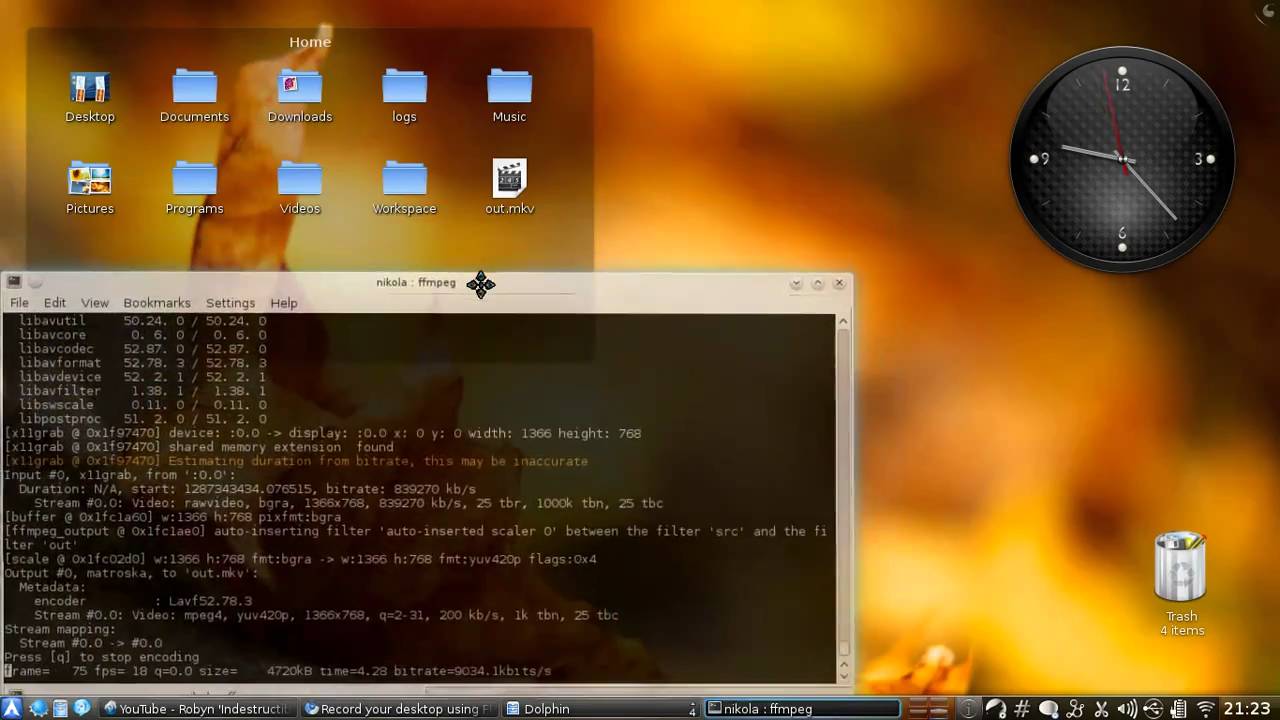1280x720 pixels.
Task: Open the USB device notifier icon
Action: [1153, 709]
